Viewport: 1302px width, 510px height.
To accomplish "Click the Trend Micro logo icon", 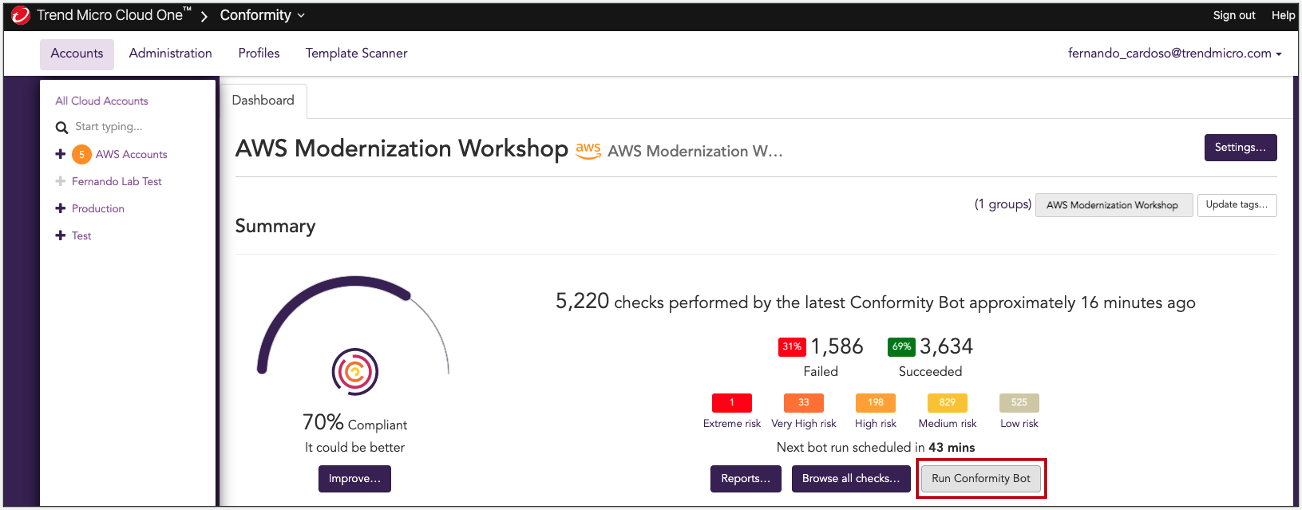I will point(19,16).
